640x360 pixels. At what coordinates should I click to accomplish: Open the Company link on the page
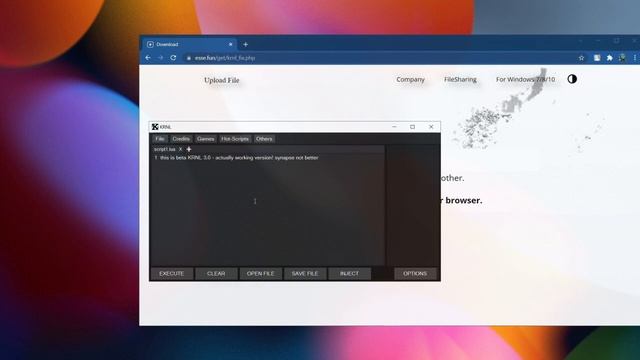410,80
